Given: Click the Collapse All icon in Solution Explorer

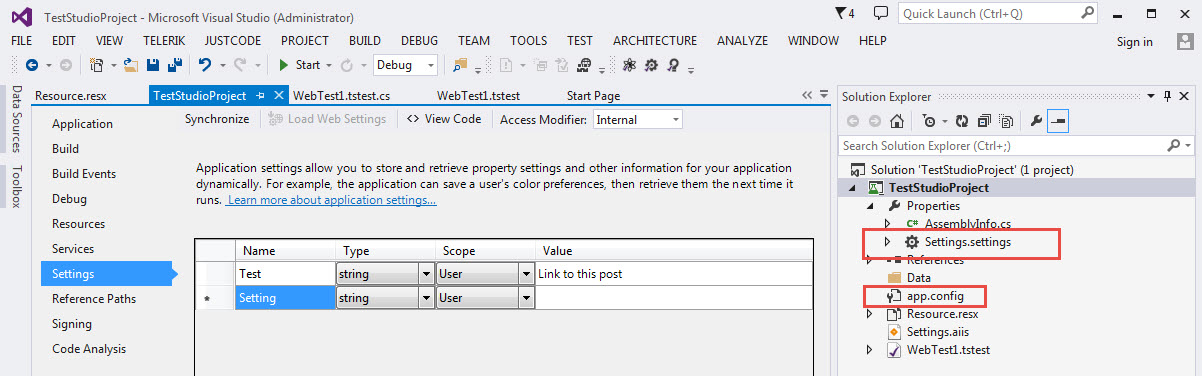Looking at the screenshot, I should coord(984,121).
